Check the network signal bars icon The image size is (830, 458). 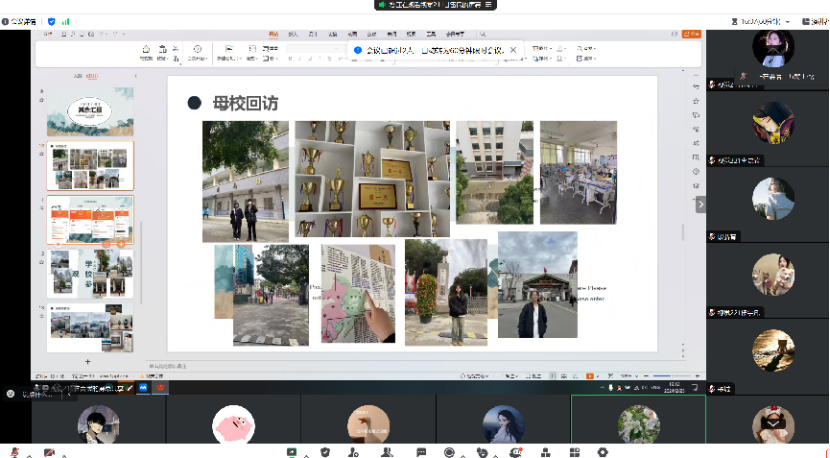tap(66, 21)
